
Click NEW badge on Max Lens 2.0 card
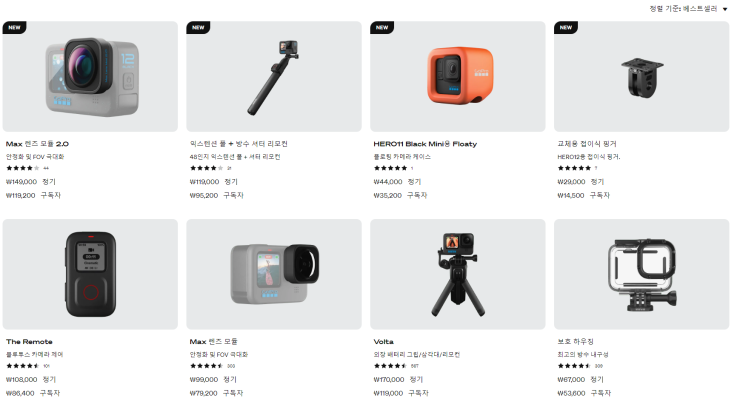pyautogui.click(x=14, y=27)
